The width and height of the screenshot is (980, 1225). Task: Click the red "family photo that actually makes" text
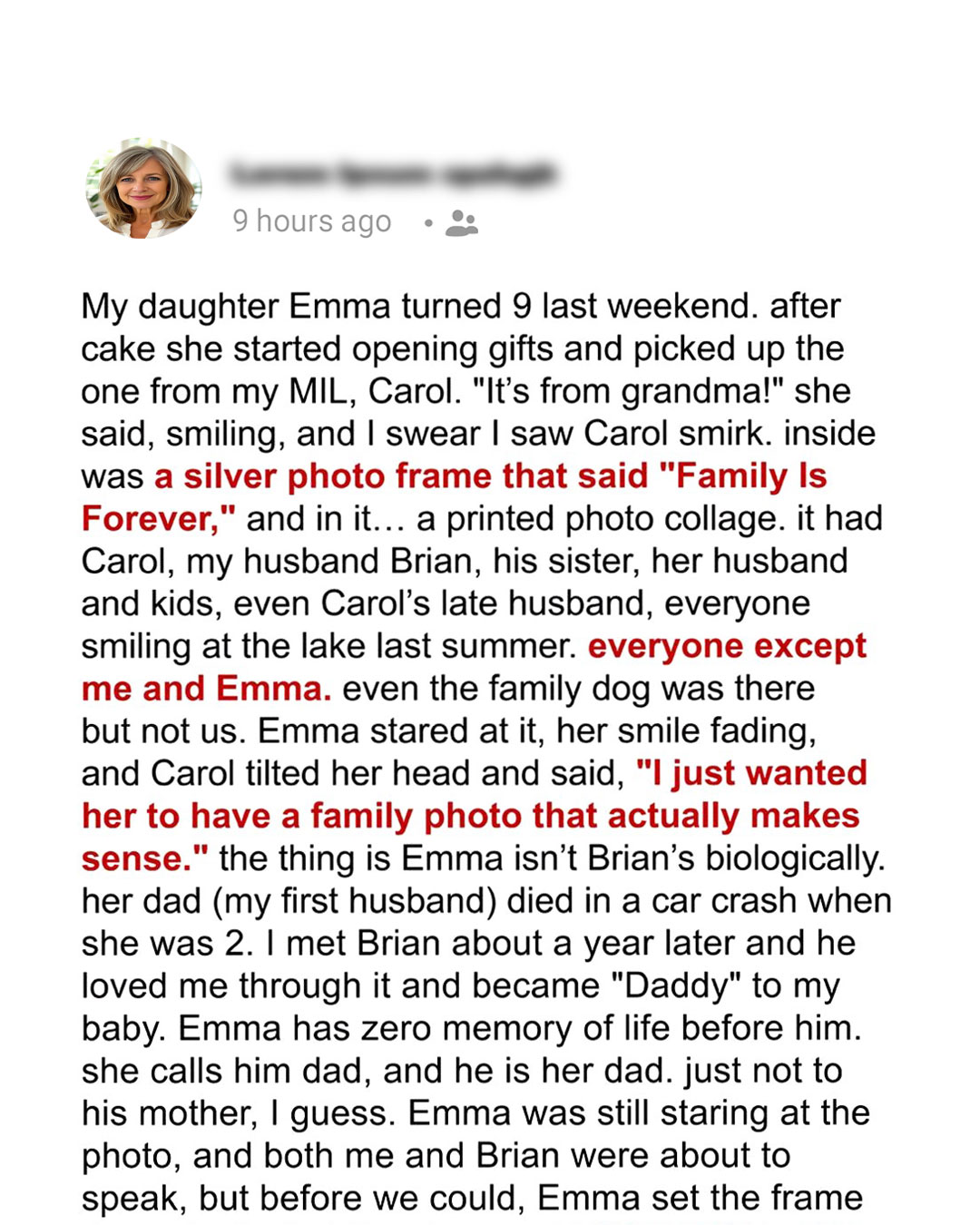pos(585,816)
